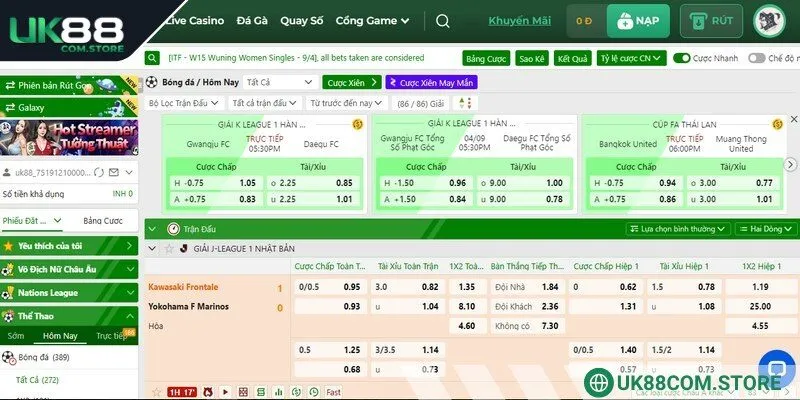Open the user avatar profile icon
The width and height of the screenshot is (800, 400).
(769, 20)
